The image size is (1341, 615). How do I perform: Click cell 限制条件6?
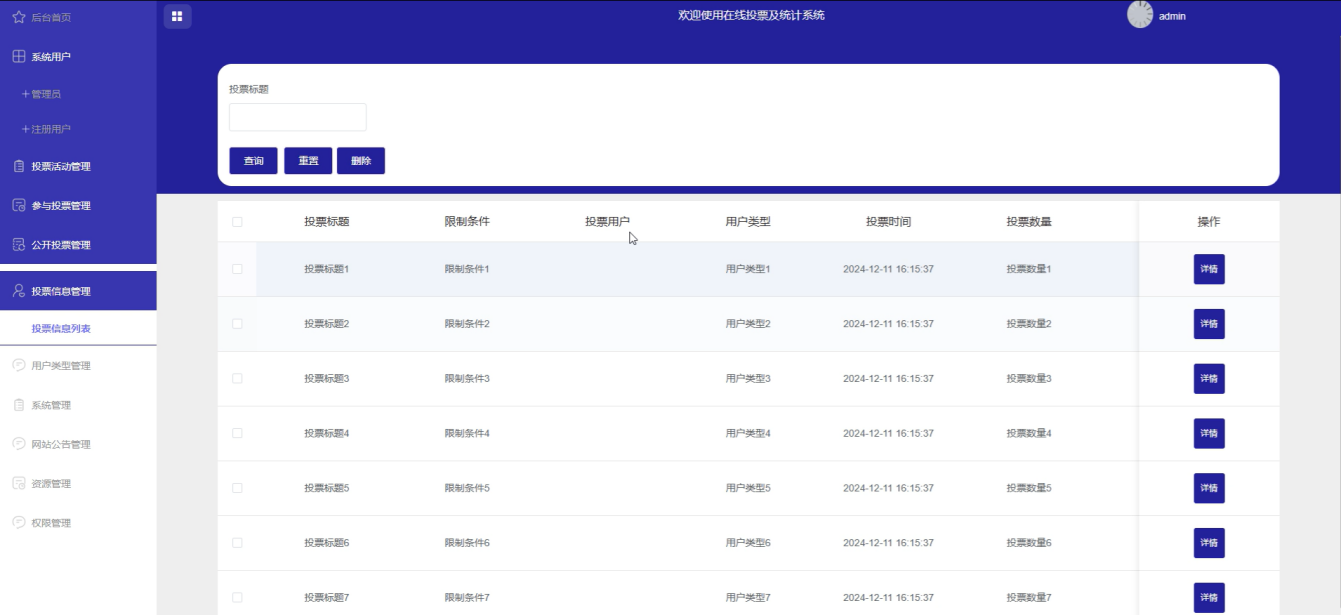tap(467, 542)
